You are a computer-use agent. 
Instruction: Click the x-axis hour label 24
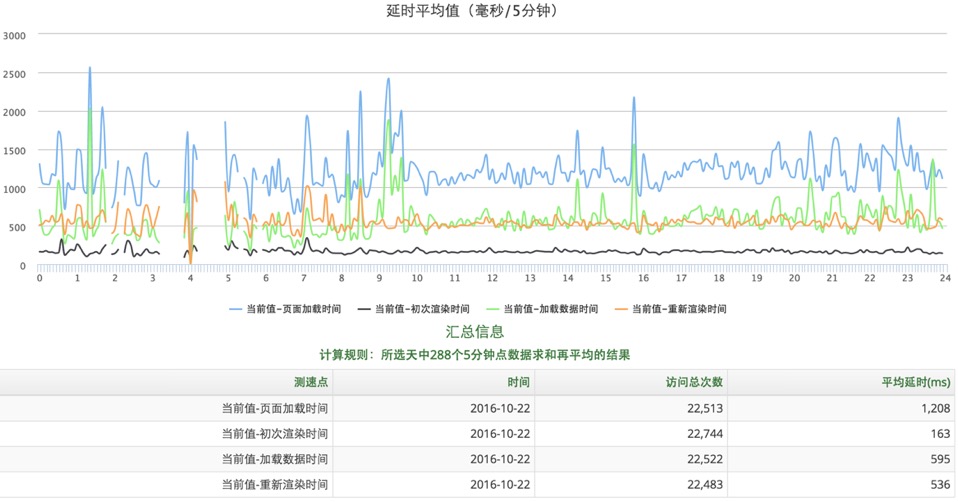945,278
